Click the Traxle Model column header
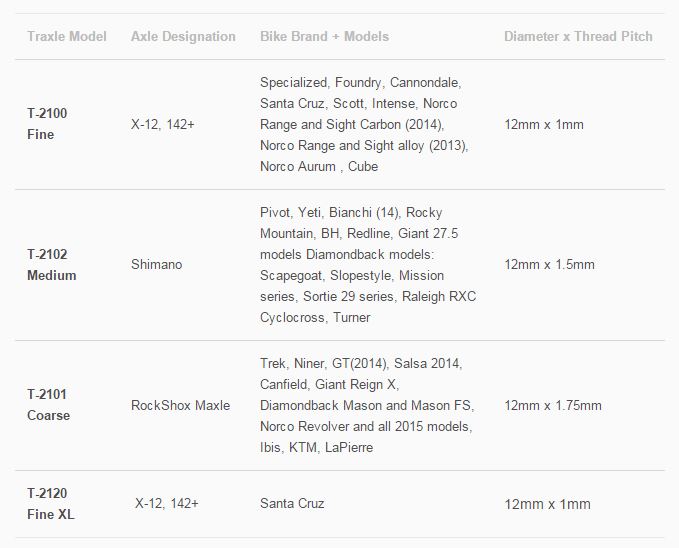The width and height of the screenshot is (679, 548). [x=67, y=36]
